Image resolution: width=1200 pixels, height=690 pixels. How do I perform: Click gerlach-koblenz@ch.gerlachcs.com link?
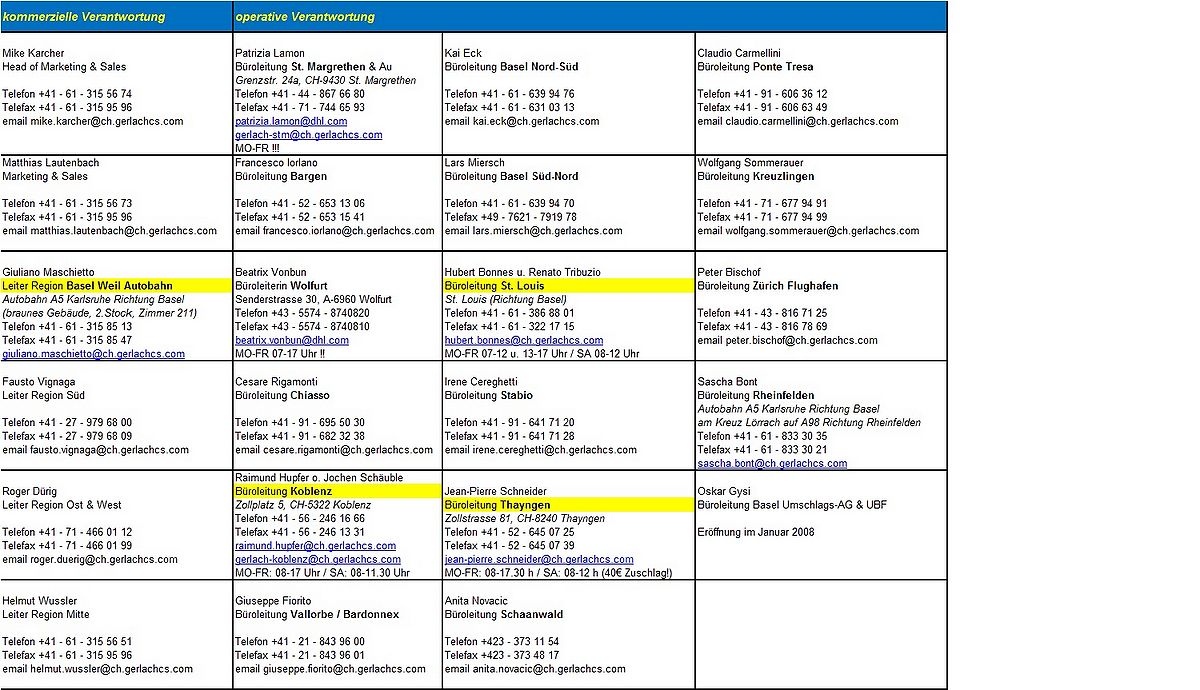coord(318,559)
